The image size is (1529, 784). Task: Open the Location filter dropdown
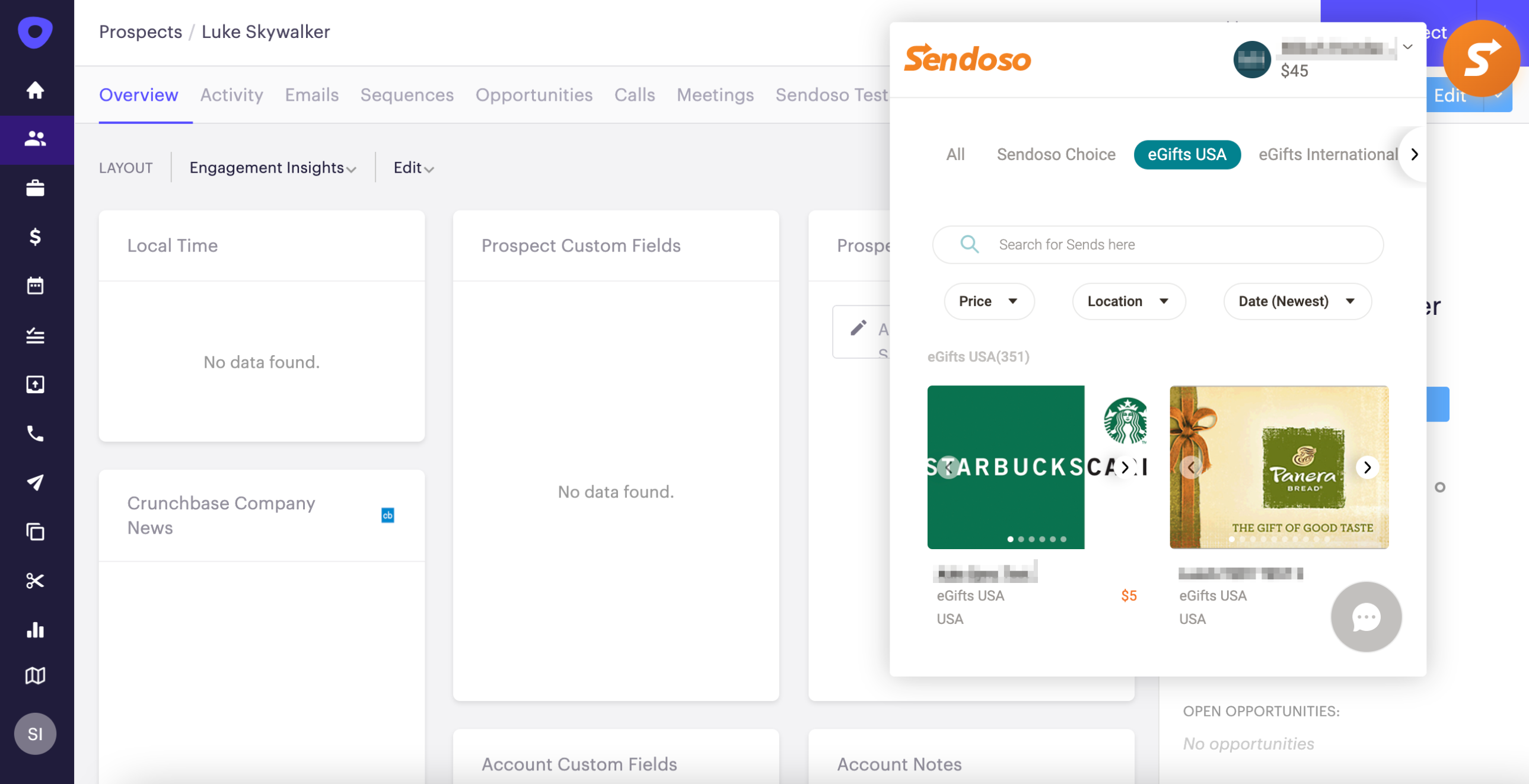(x=1127, y=301)
